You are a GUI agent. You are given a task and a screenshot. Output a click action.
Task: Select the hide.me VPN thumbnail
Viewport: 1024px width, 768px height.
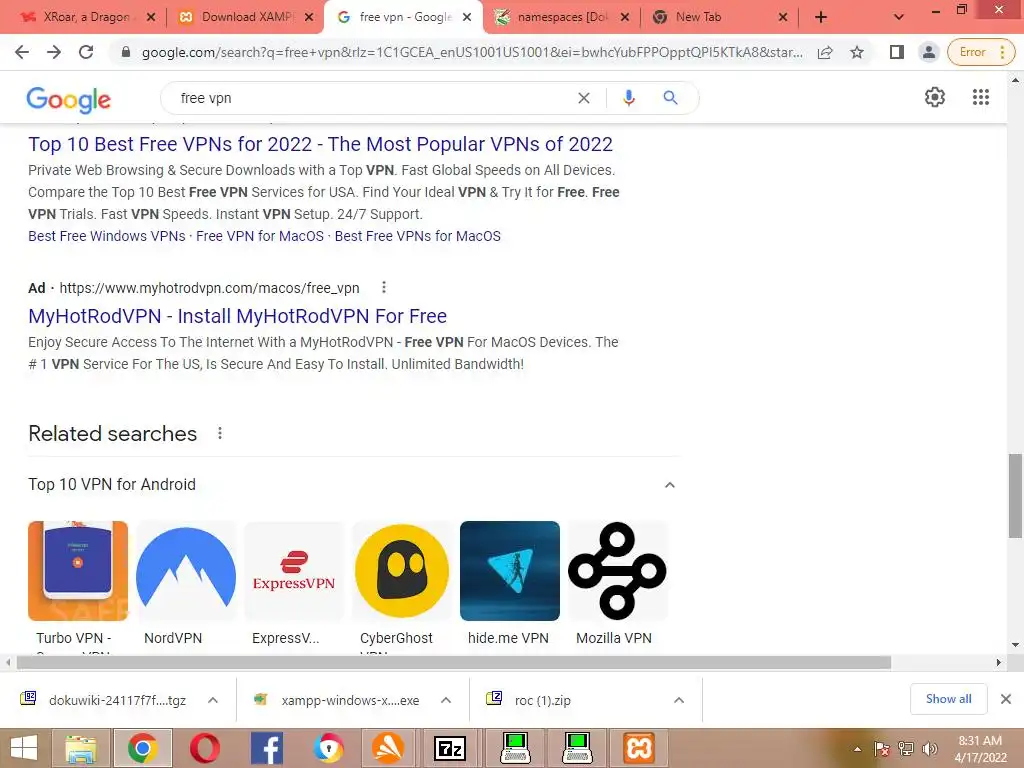509,570
